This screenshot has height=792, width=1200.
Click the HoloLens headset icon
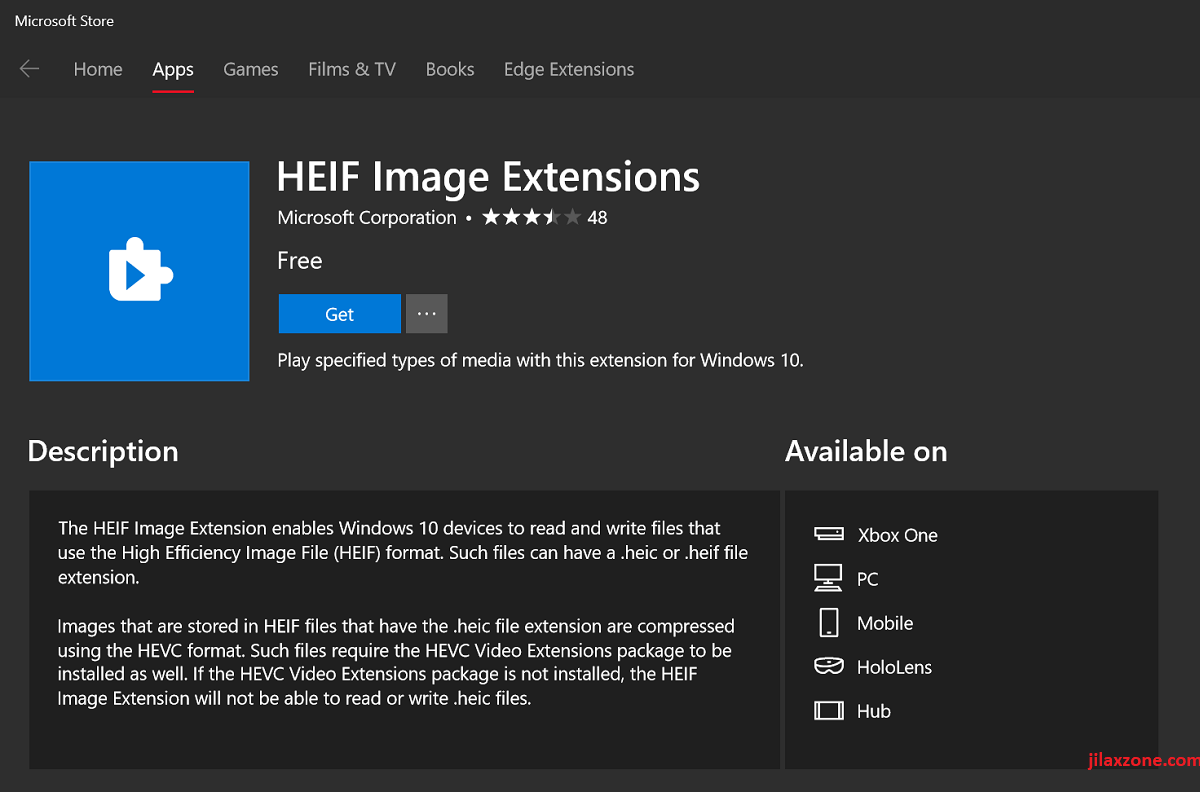point(829,666)
